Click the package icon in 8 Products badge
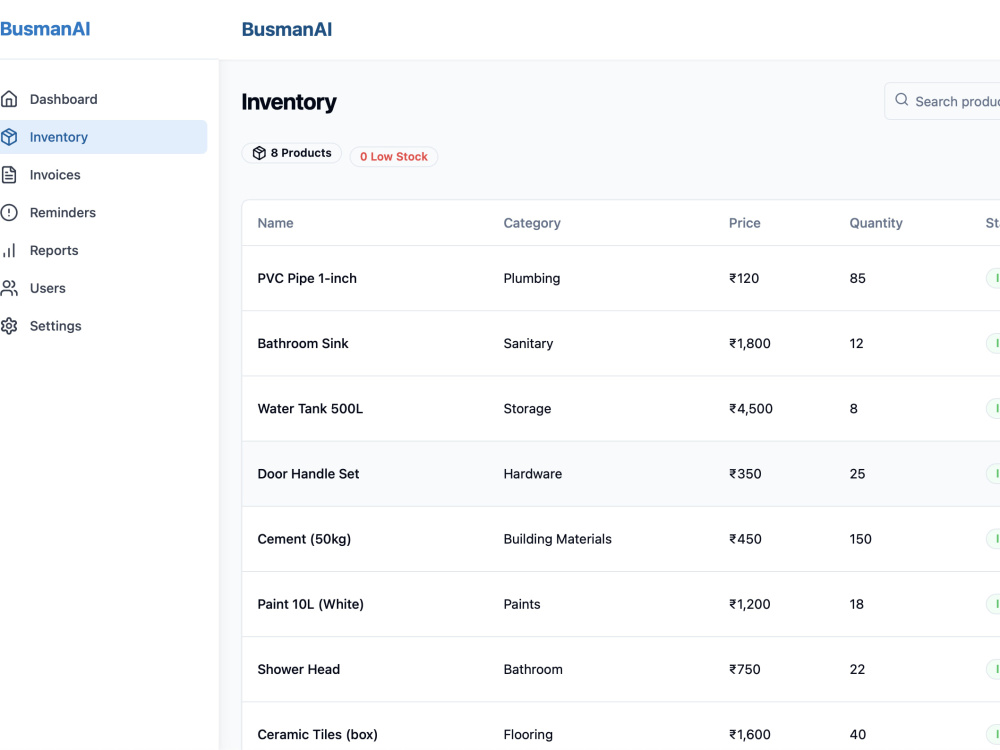 (x=259, y=153)
